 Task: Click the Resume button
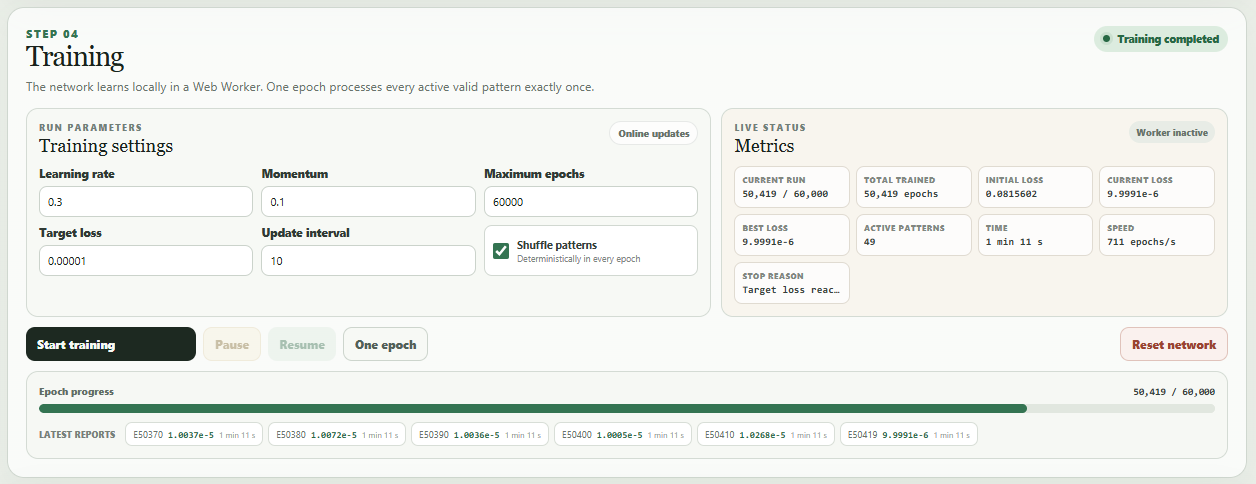(x=302, y=344)
